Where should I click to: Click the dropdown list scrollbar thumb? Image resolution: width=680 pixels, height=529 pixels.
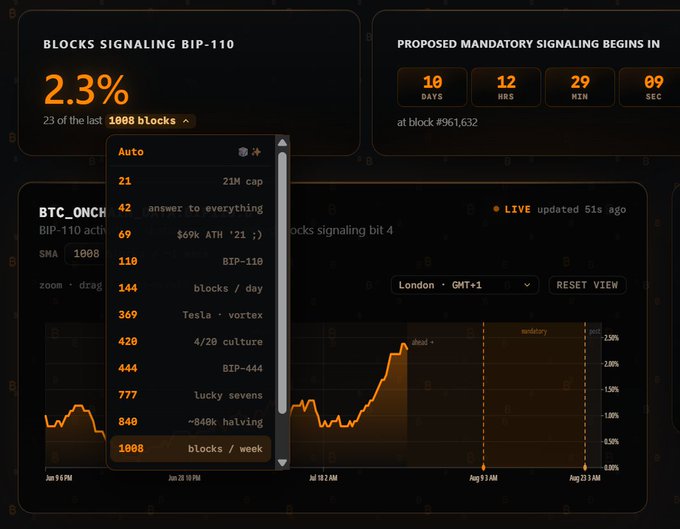point(282,283)
